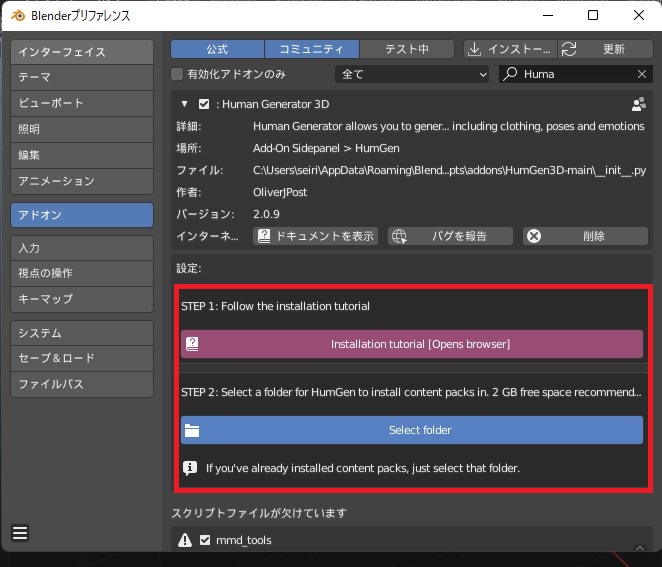This screenshot has height=567, width=662.
Task: Click the globe icon on bug report button
Action: click(x=399, y=236)
